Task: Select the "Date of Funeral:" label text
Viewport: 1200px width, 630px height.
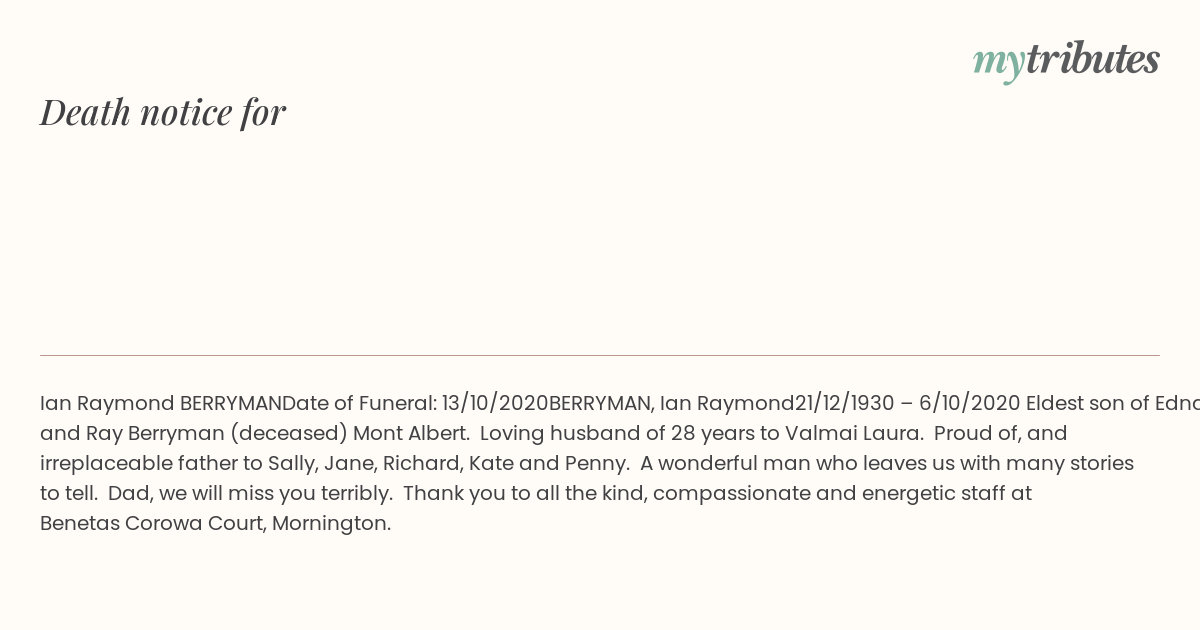Action: pyautogui.click(x=359, y=404)
